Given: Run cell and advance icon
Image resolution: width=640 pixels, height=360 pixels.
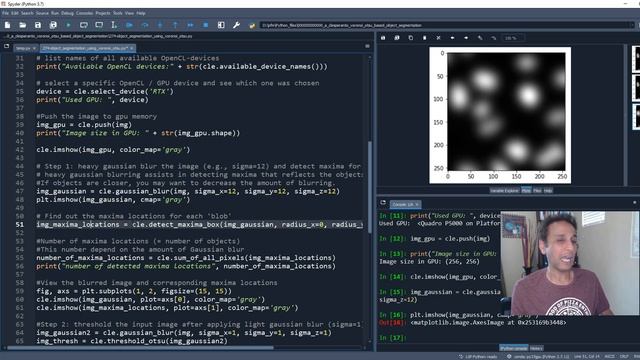Looking at the screenshot, I should click(x=99, y=25).
